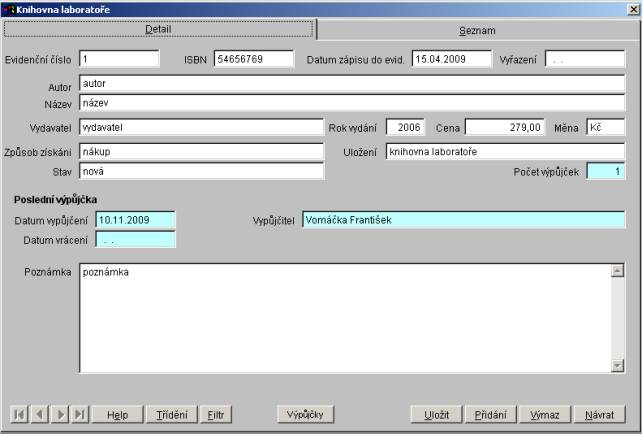Screen dimensions: 642x434
Task: Add a new record with Přidání
Action: (x=490, y=414)
